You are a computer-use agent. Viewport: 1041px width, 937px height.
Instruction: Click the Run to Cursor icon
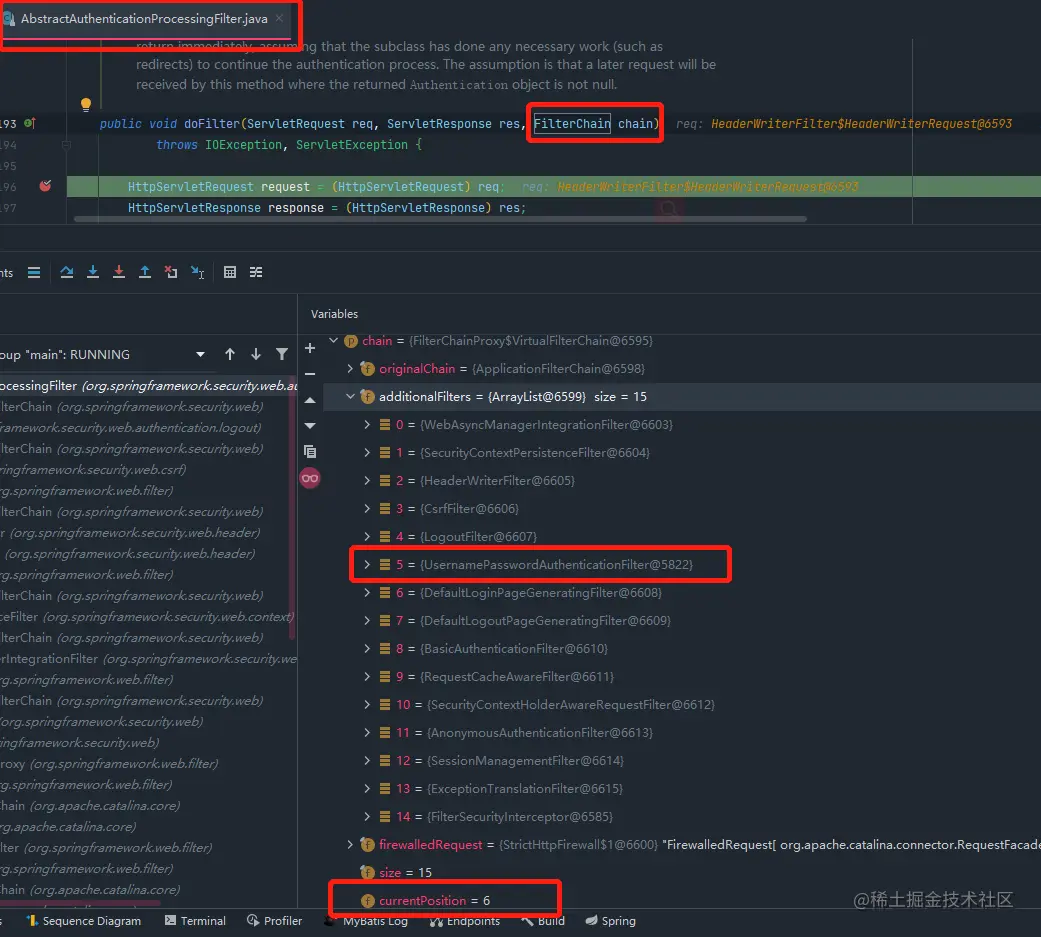(198, 272)
